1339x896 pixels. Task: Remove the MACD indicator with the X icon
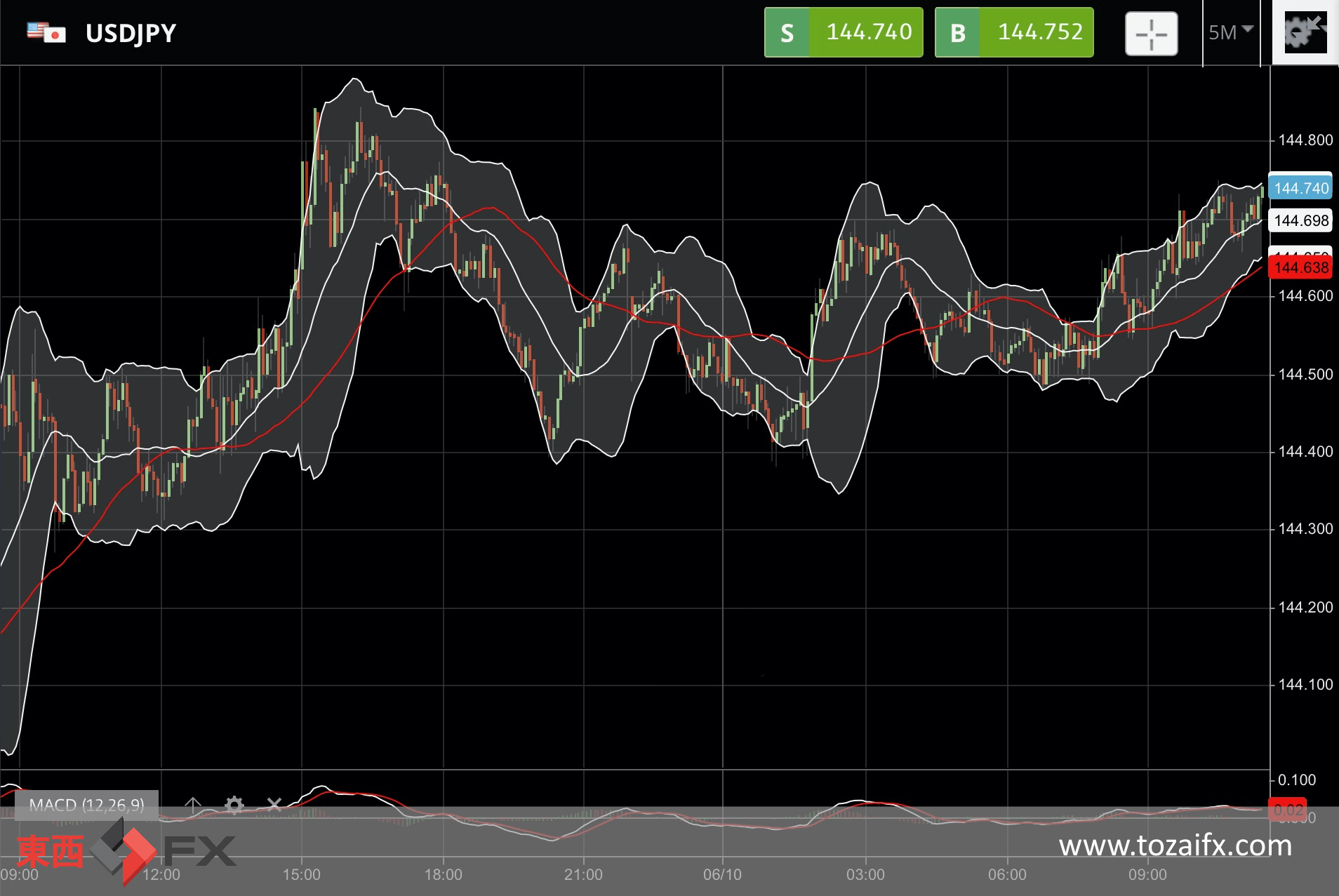pyautogui.click(x=274, y=805)
